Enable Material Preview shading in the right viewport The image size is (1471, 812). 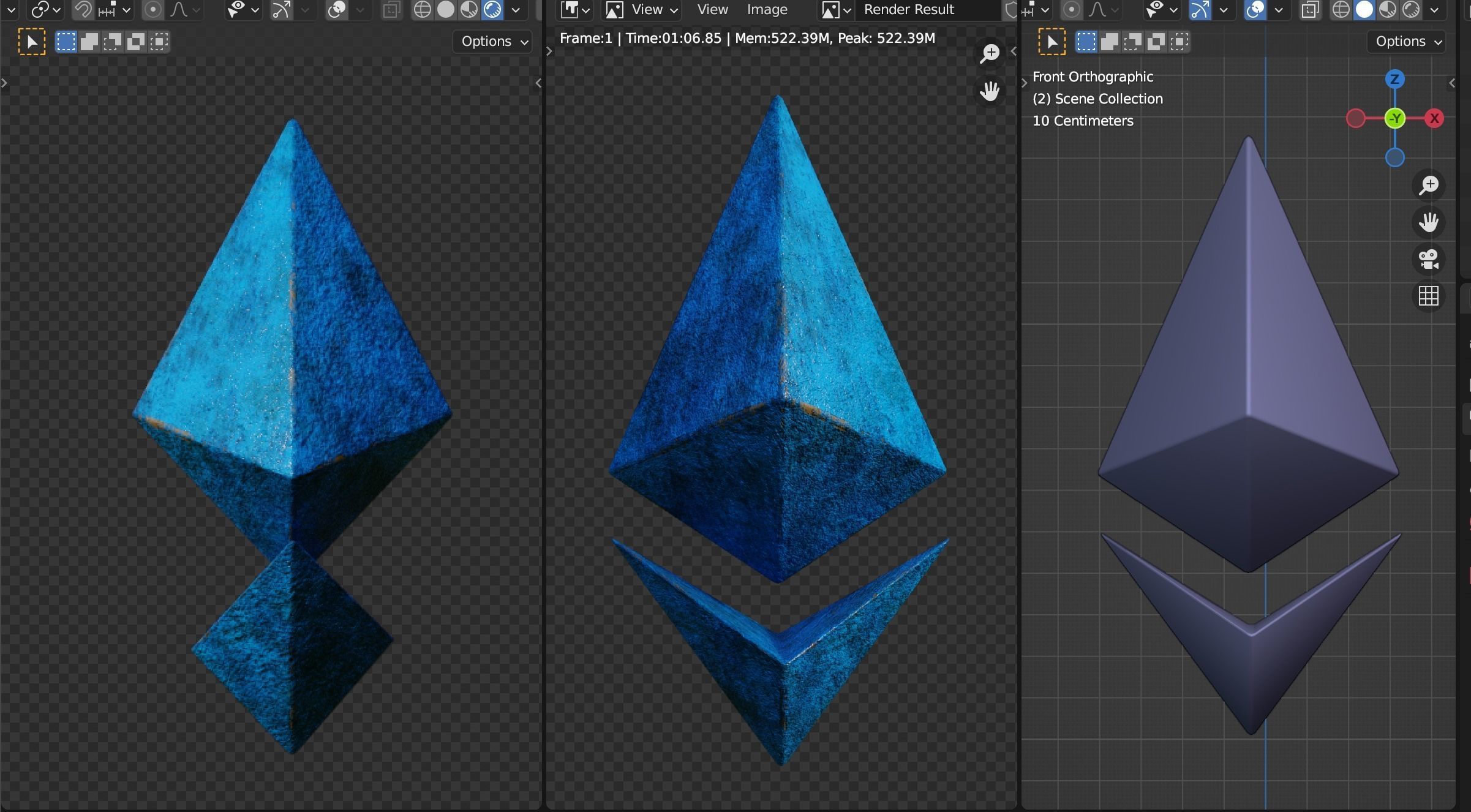1387,10
